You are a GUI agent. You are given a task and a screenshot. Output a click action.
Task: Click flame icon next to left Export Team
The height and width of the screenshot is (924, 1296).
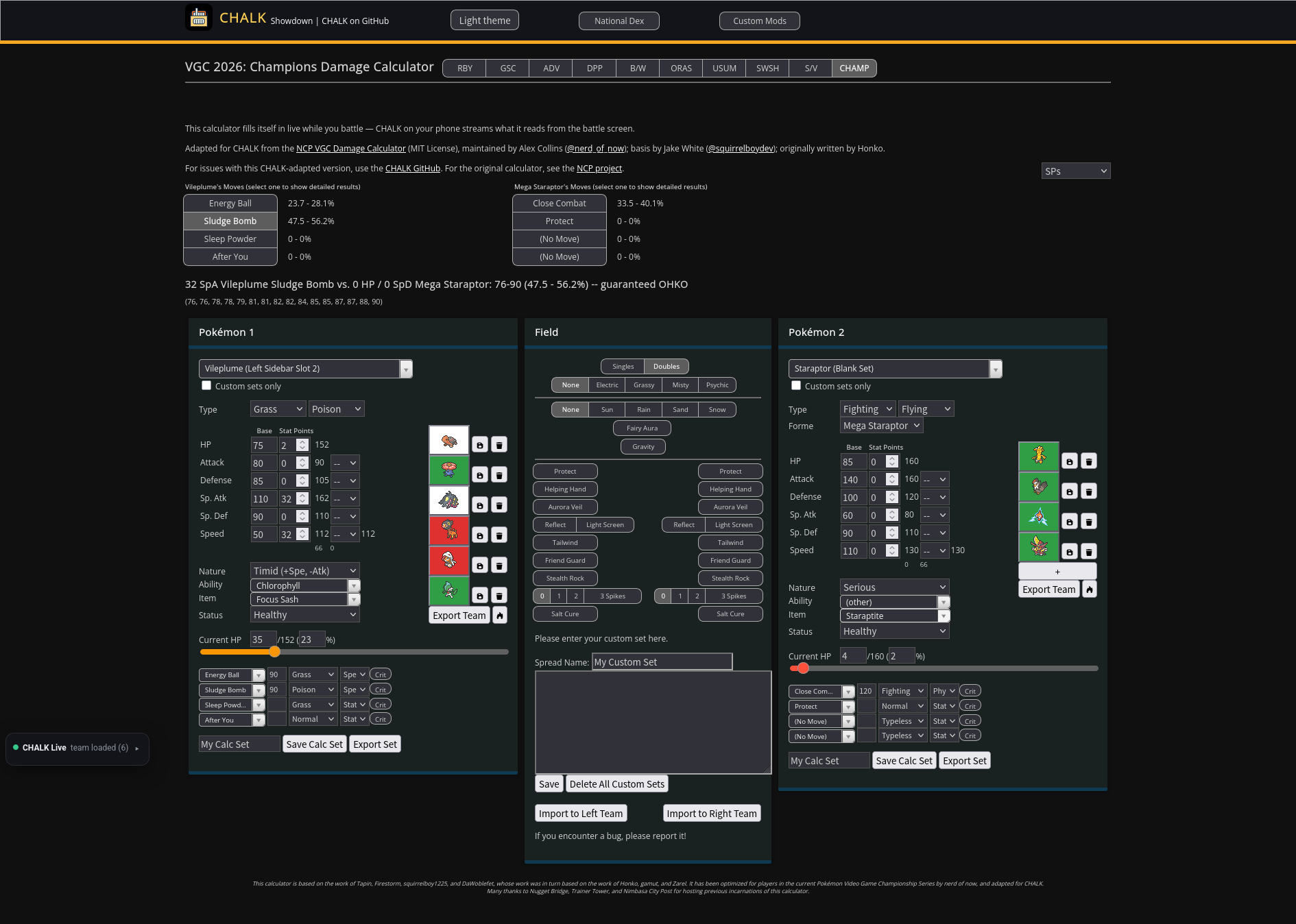500,616
